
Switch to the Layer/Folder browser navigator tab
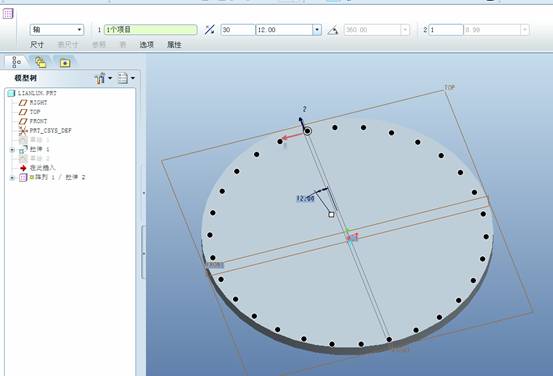pyautogui.click(x=41, y=62)
